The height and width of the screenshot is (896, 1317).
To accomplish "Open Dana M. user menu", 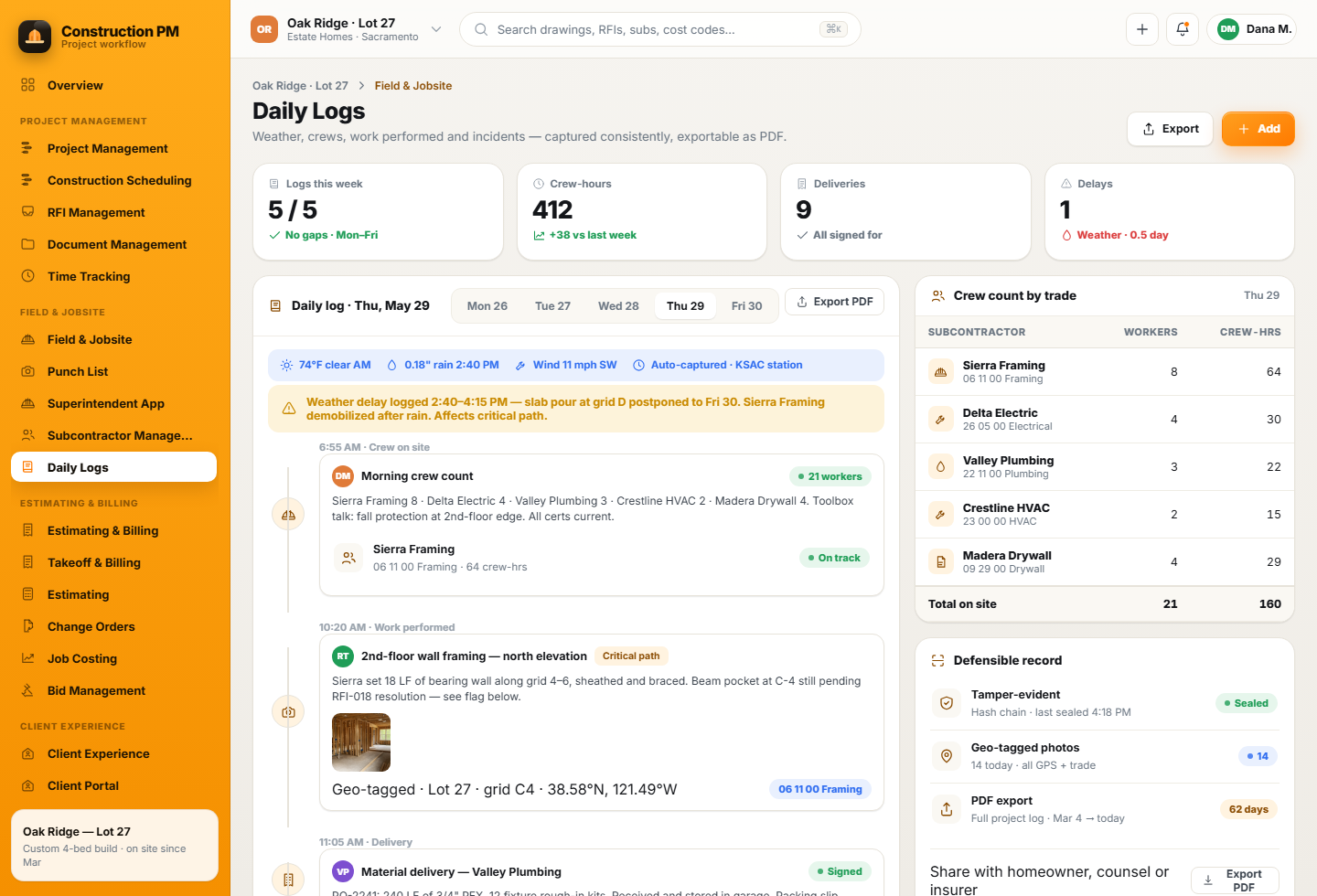I will pos(1251,29).
